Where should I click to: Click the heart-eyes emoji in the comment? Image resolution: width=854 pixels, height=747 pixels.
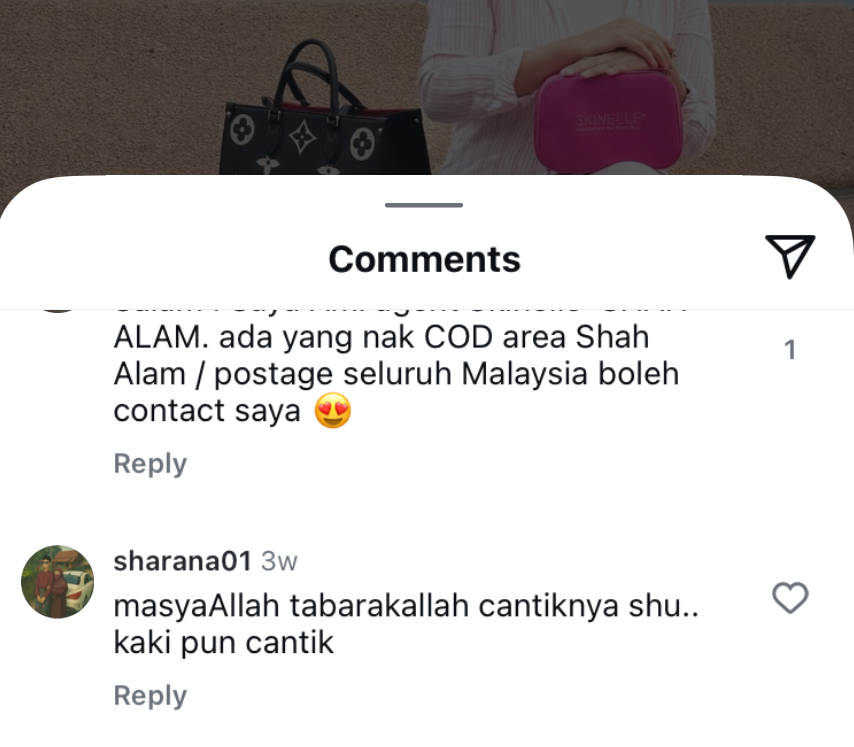pyautogui.click(x=333, y=410)
